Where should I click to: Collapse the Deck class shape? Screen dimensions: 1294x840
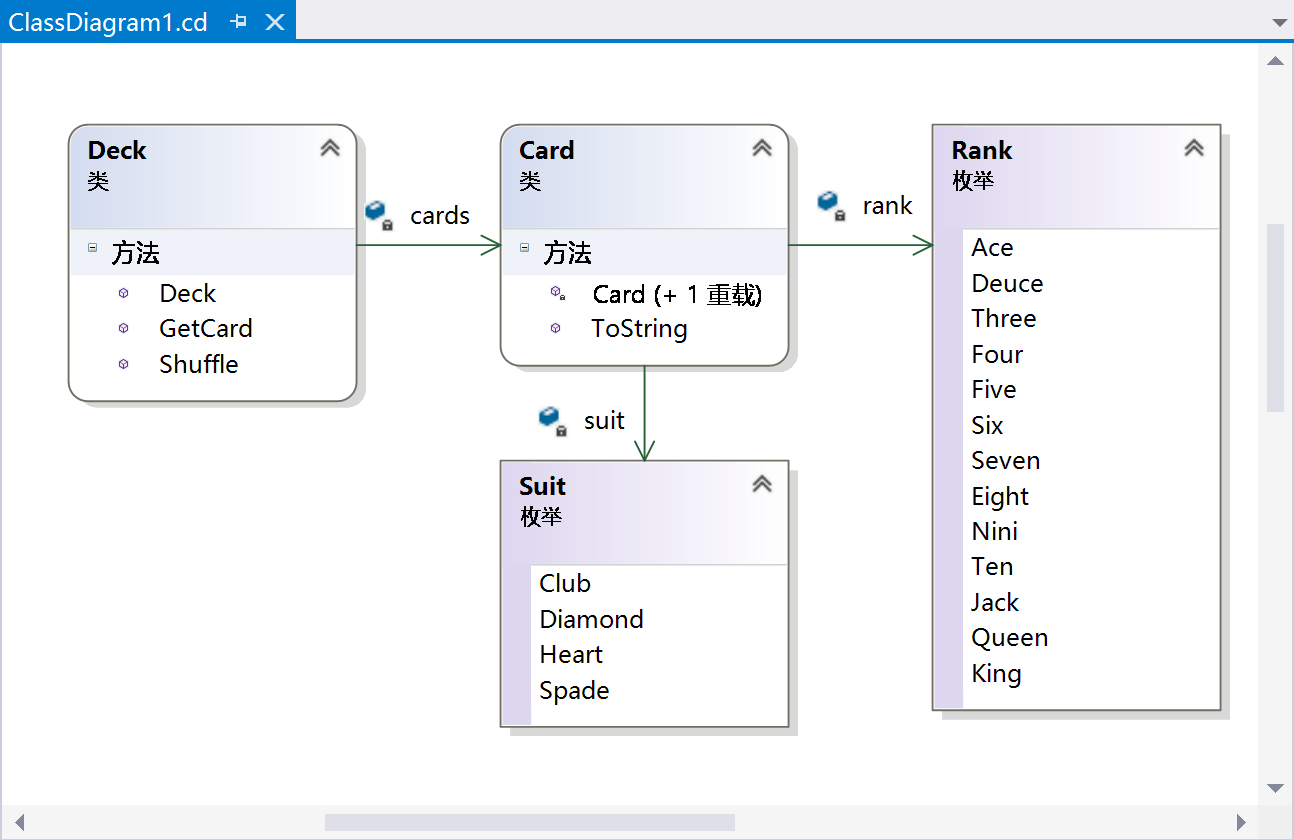[330, 148]
